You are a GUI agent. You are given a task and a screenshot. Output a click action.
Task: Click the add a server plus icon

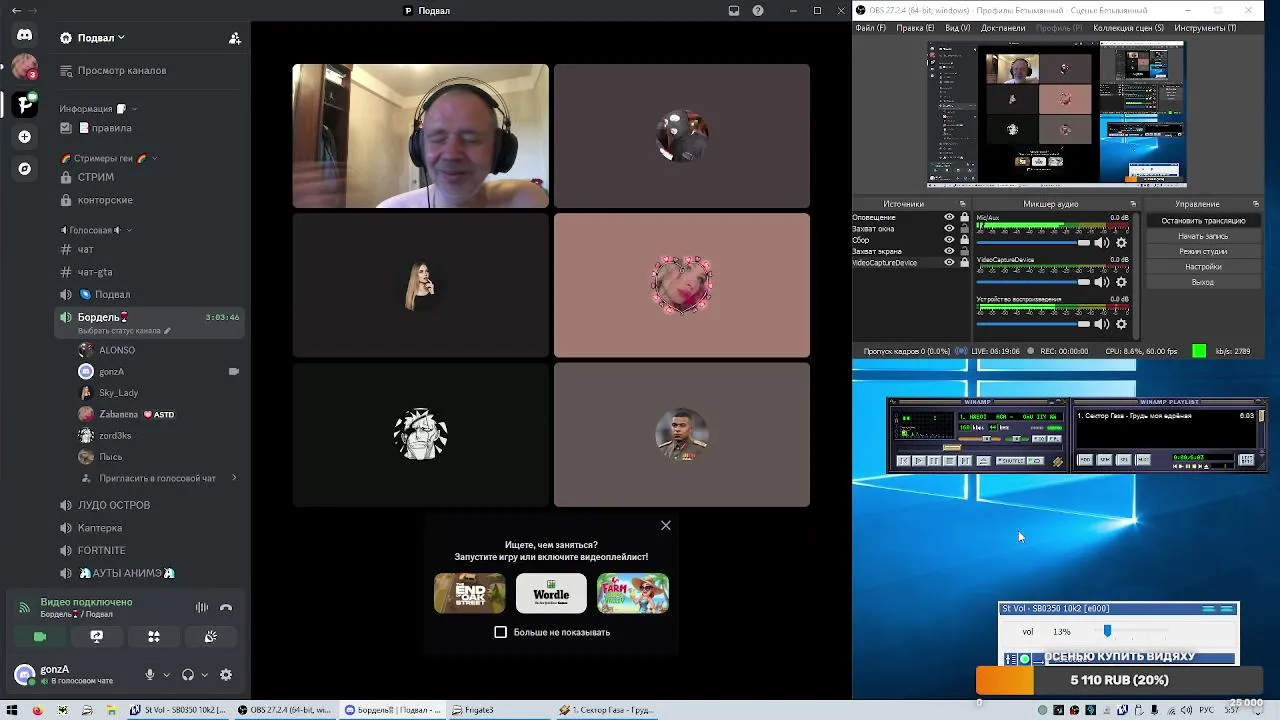click(x=25, y=137)
